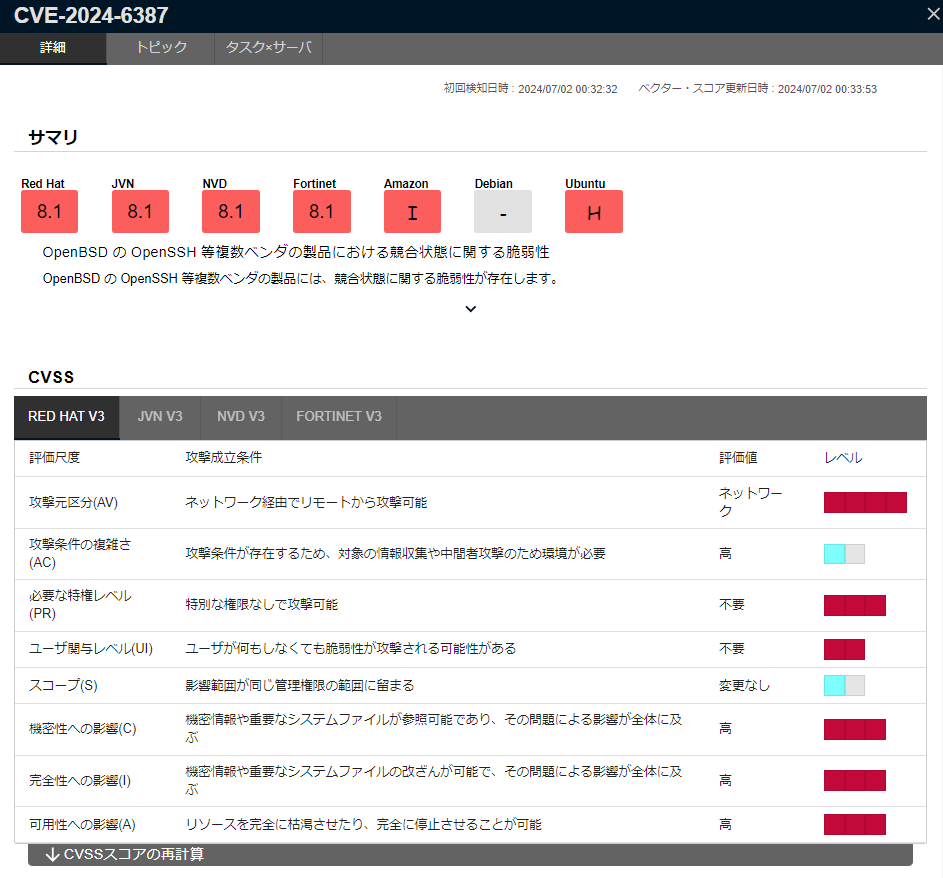Switch to JVN V3 CVSS tab
Viewport: 943px width, 878px height.
pyautogui.click(x=160, y=417)
